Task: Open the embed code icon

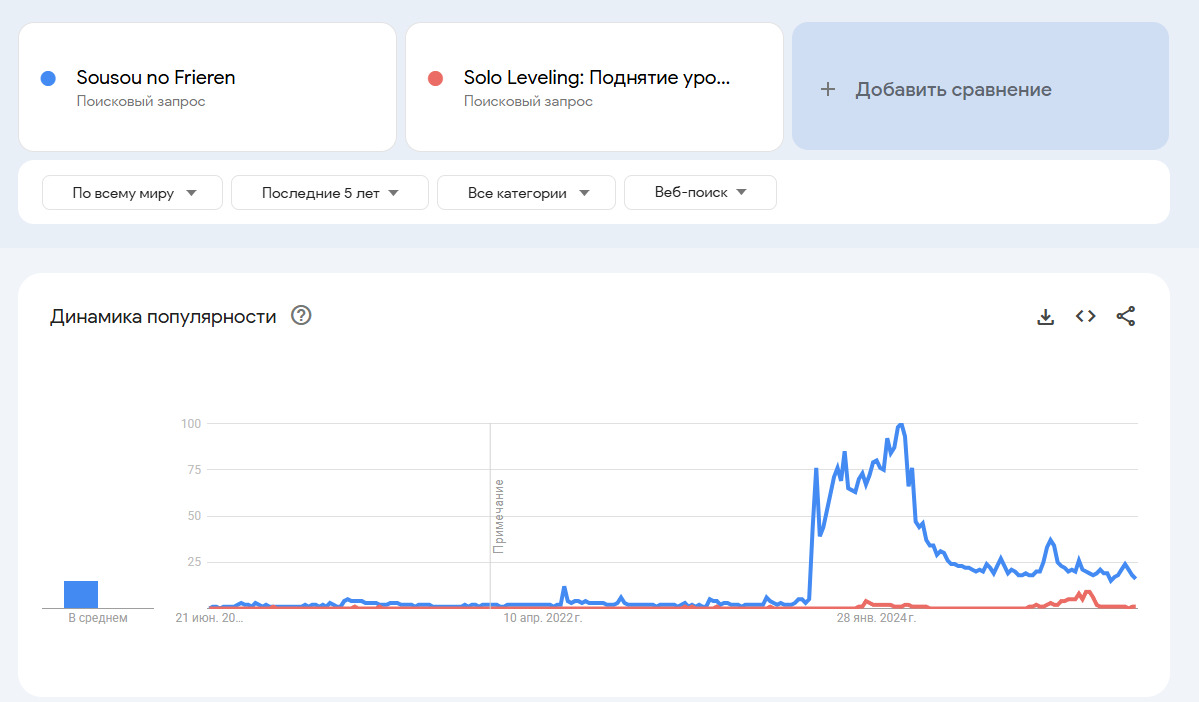Action: point(1085,317)
